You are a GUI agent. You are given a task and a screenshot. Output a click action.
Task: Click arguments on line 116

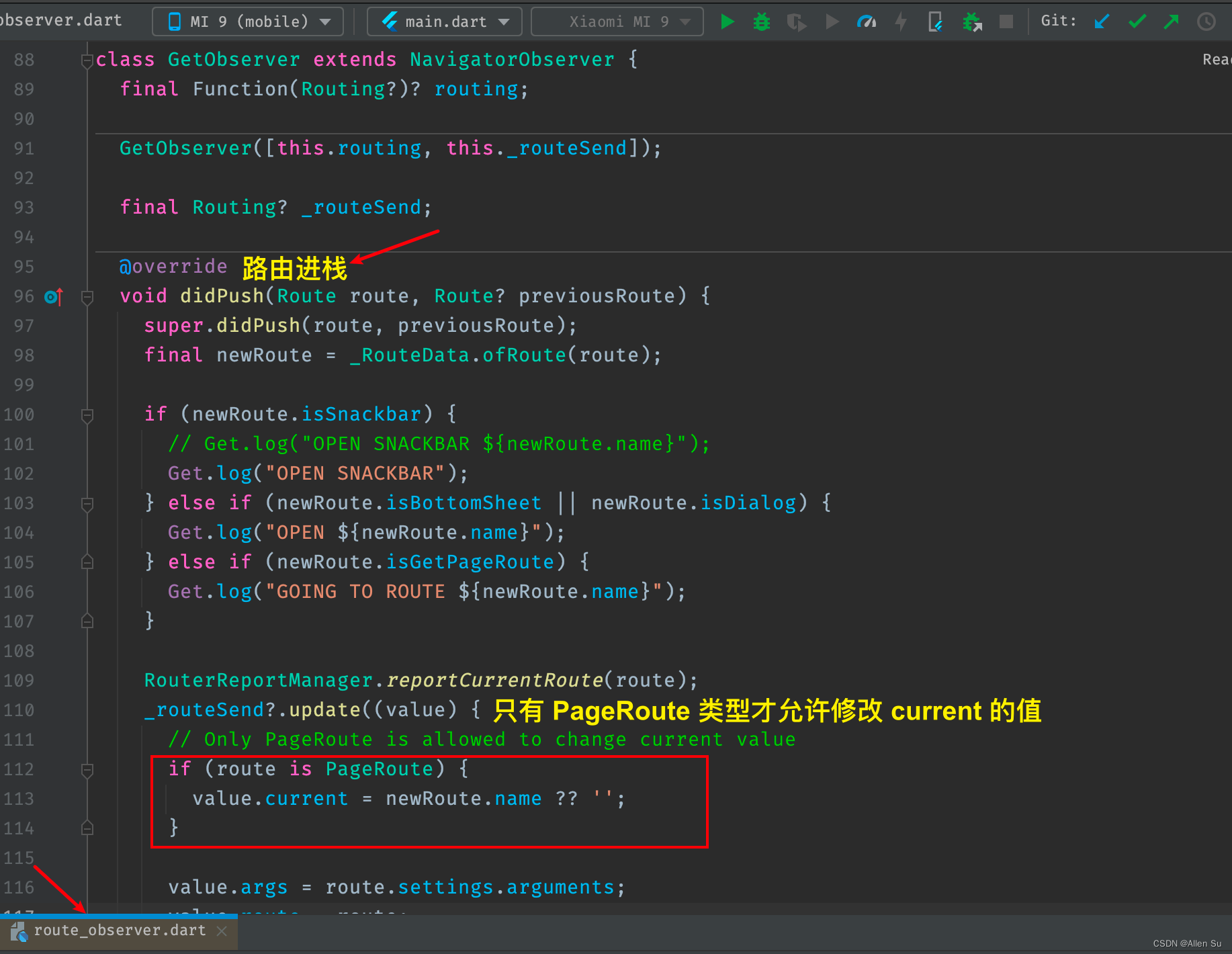(560, 887)
